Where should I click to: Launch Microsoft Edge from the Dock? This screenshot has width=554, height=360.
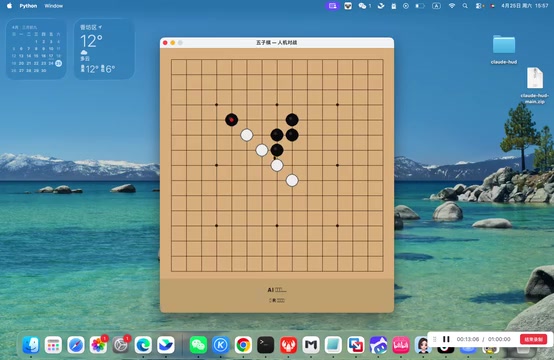(143, 345)
